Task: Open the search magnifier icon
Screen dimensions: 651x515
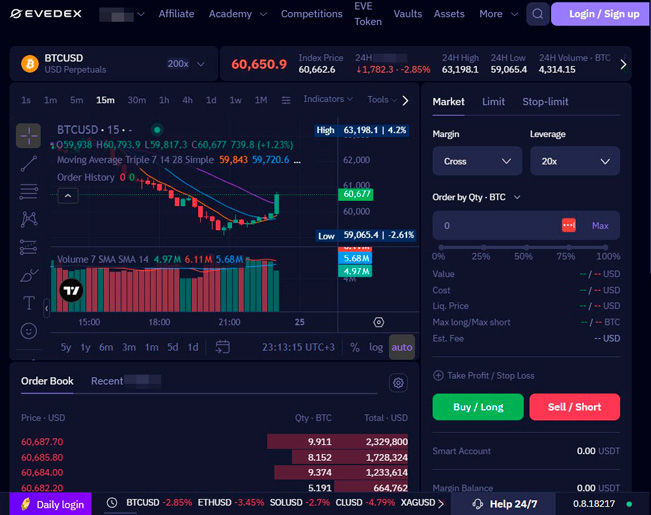Action: 538,14
